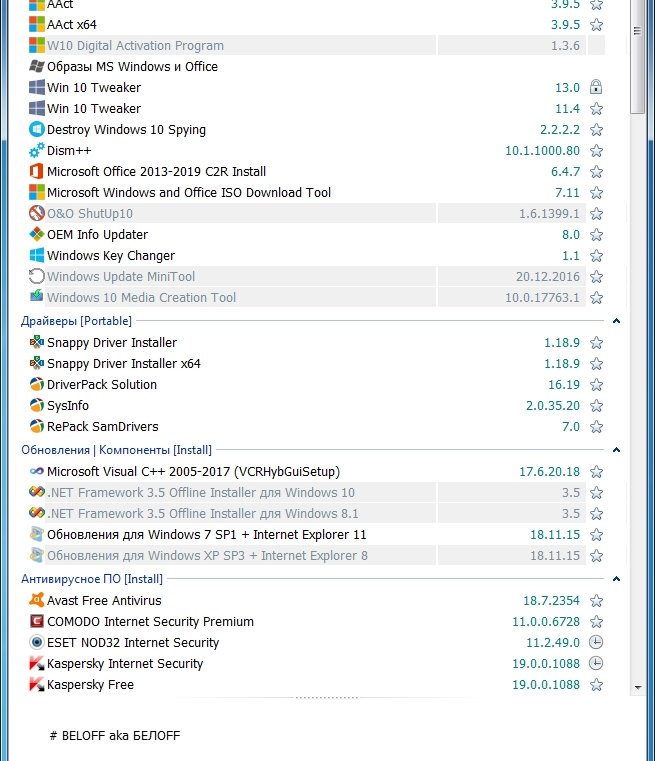
Task: Click the Windows 10 Media Creation Tool icon
Action: click(36, 296)
